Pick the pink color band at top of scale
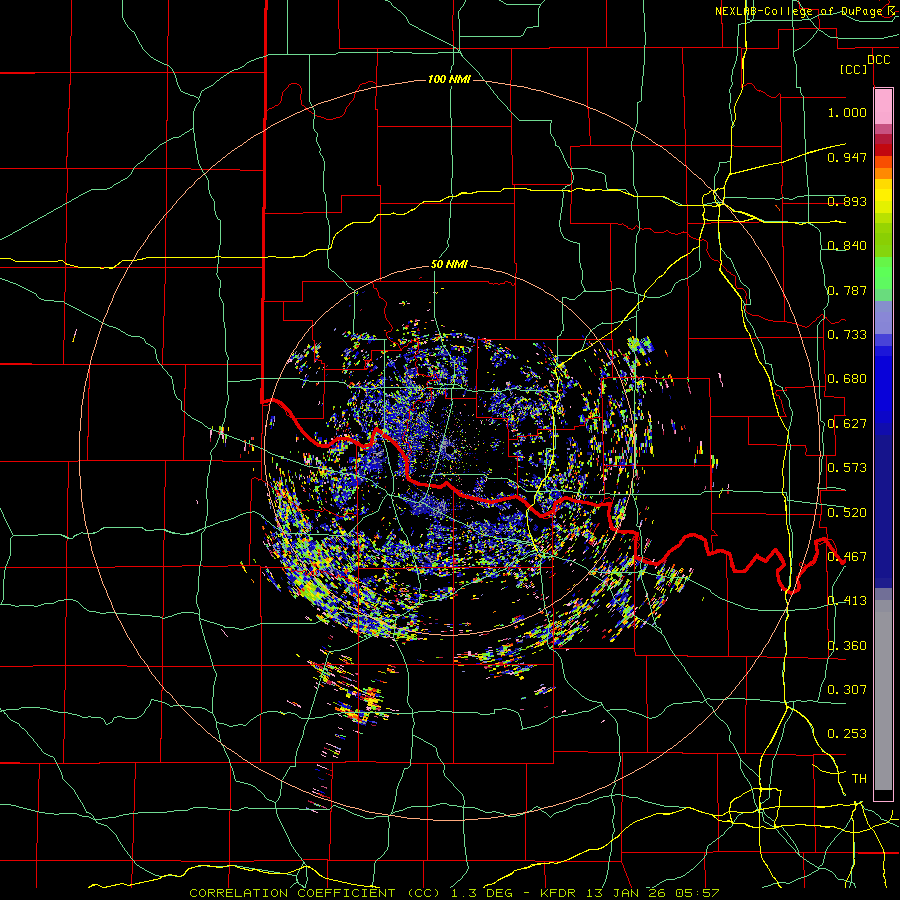Screen dimensions: 900x900 click(883, 106)
